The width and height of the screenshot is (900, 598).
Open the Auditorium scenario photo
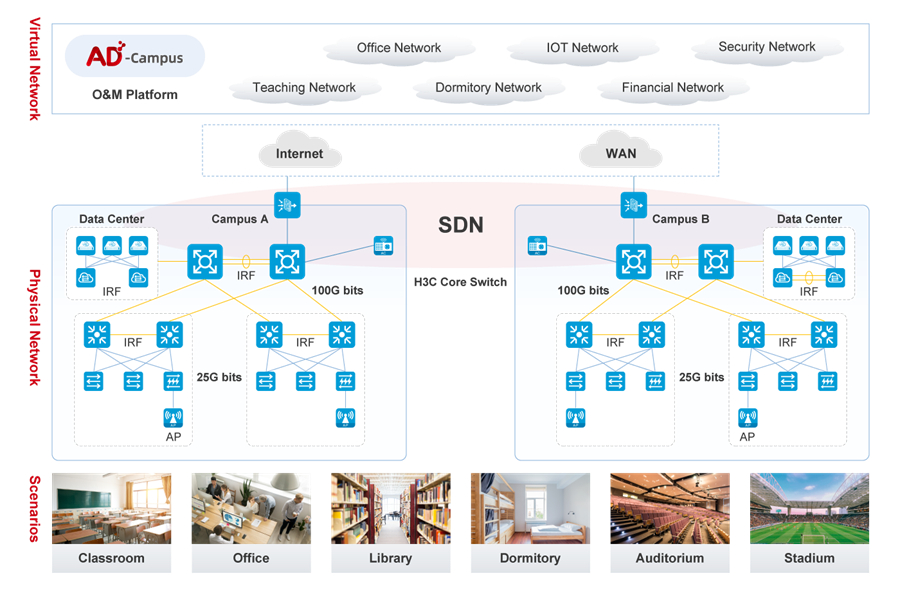click(670, 508)
